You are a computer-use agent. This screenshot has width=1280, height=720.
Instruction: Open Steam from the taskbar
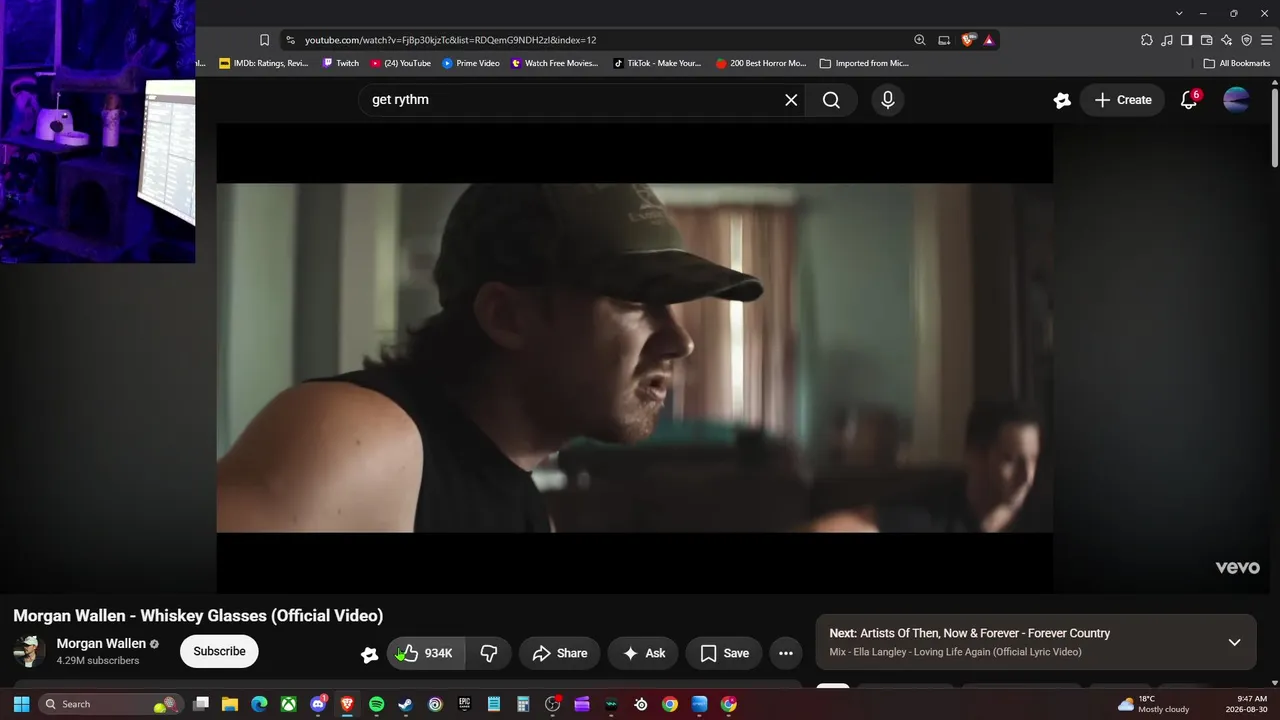click(405, 704)
